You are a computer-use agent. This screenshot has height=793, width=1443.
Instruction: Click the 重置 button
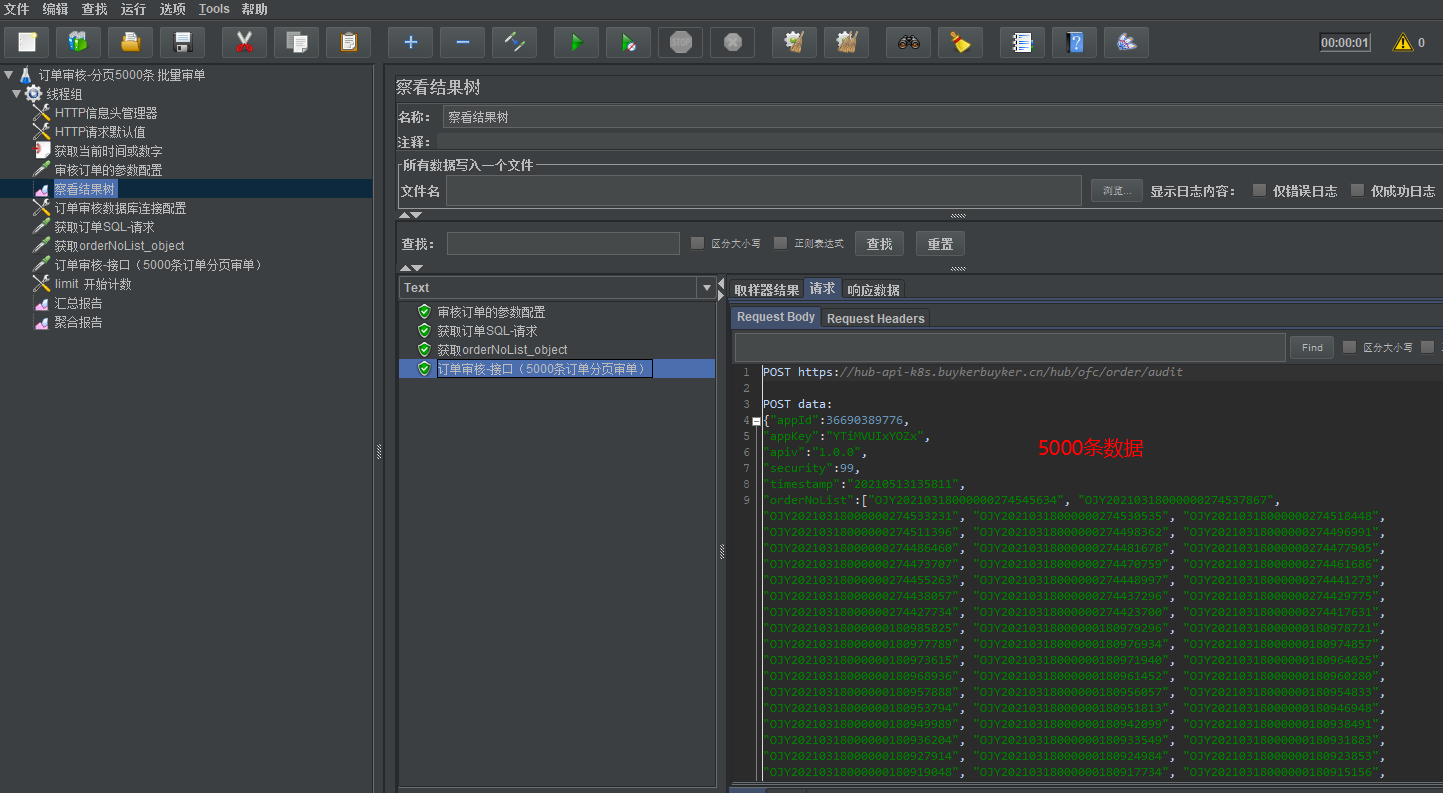[940, 244]
